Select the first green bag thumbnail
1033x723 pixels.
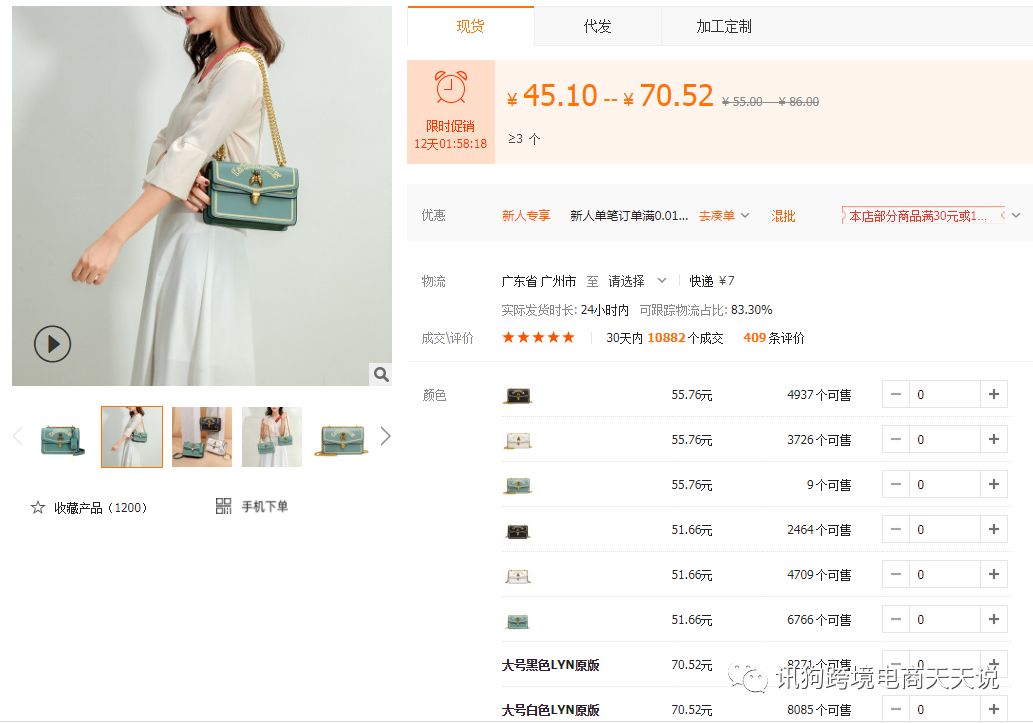tap(62, 438)
